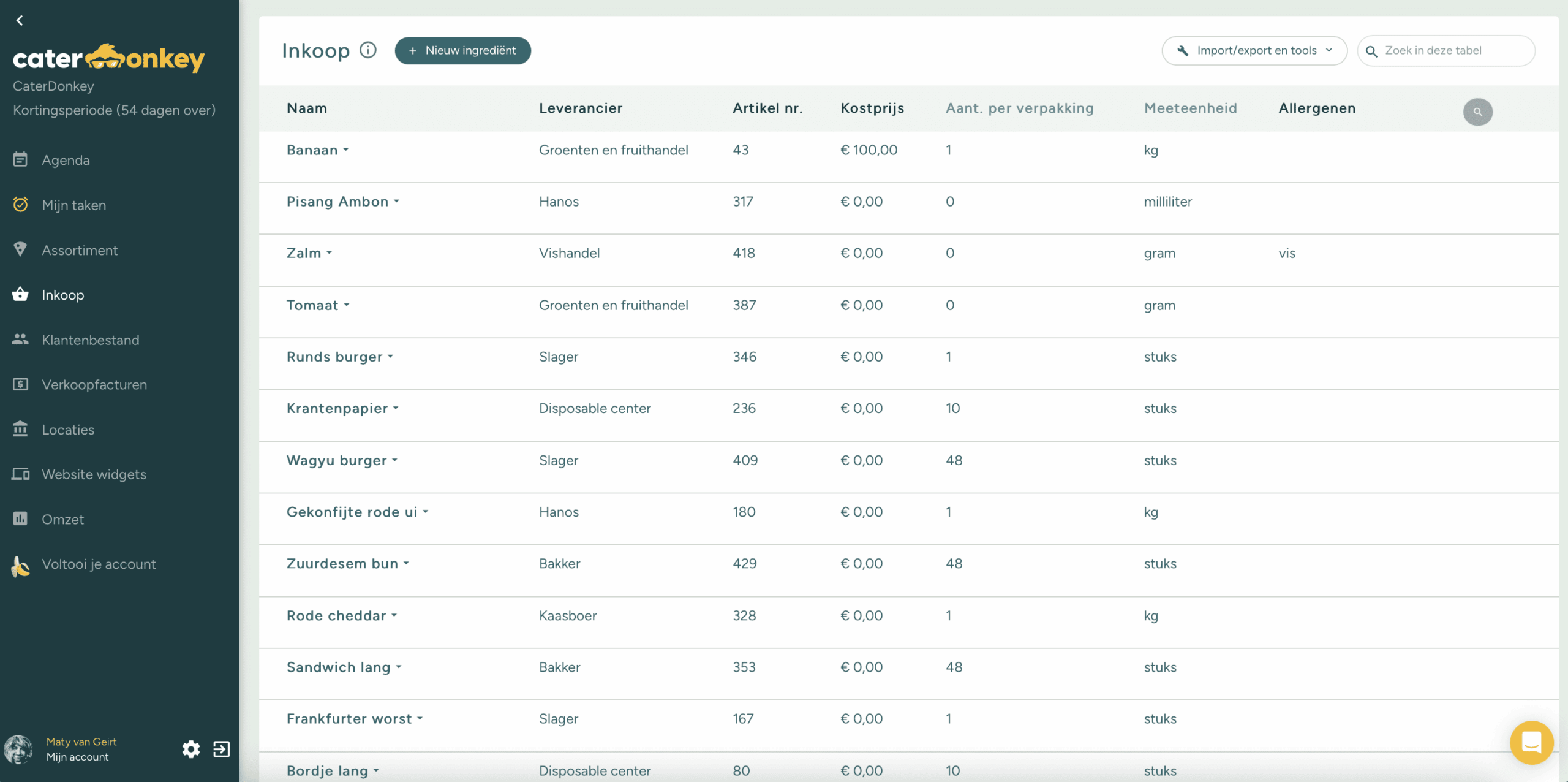This screenshot has height=782, width=1568.
Task: Open Import/export en tools dropdown
Action: [1254, 51]
